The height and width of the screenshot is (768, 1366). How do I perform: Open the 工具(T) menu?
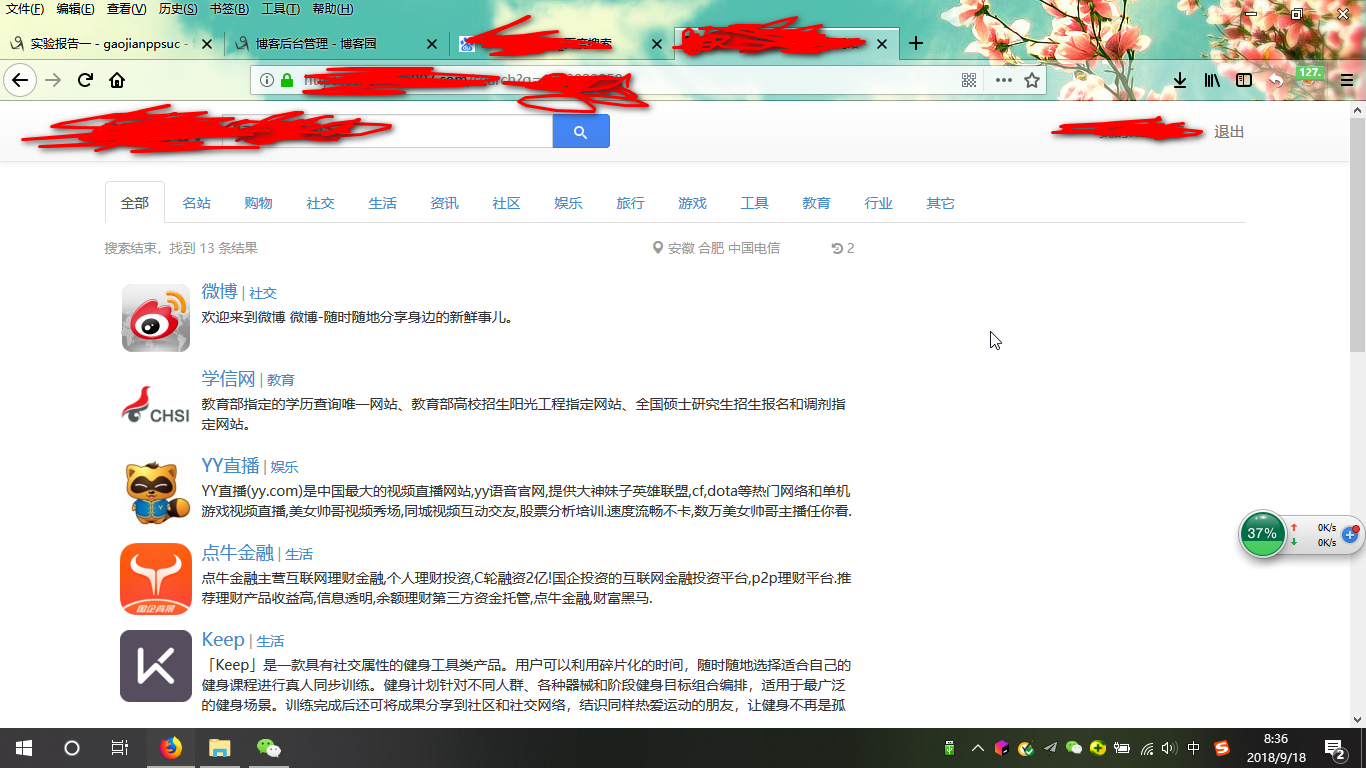280,9
